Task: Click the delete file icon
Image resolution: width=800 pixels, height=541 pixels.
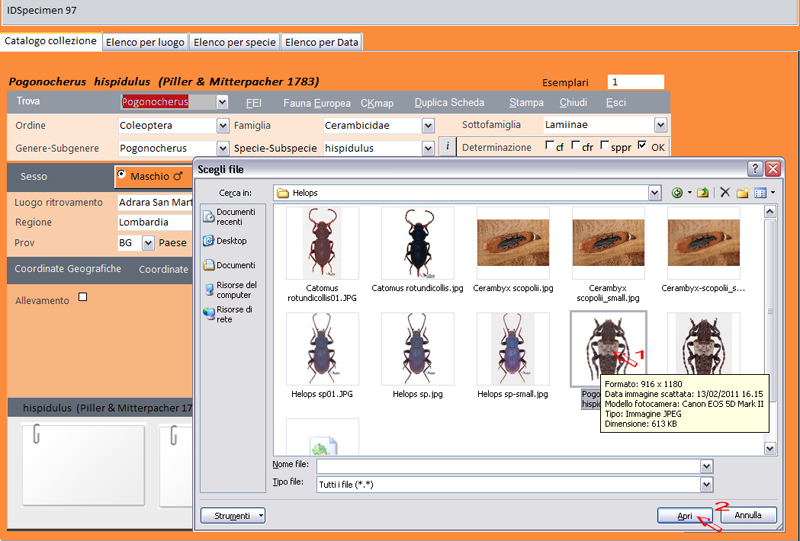Action: [725, 192]
